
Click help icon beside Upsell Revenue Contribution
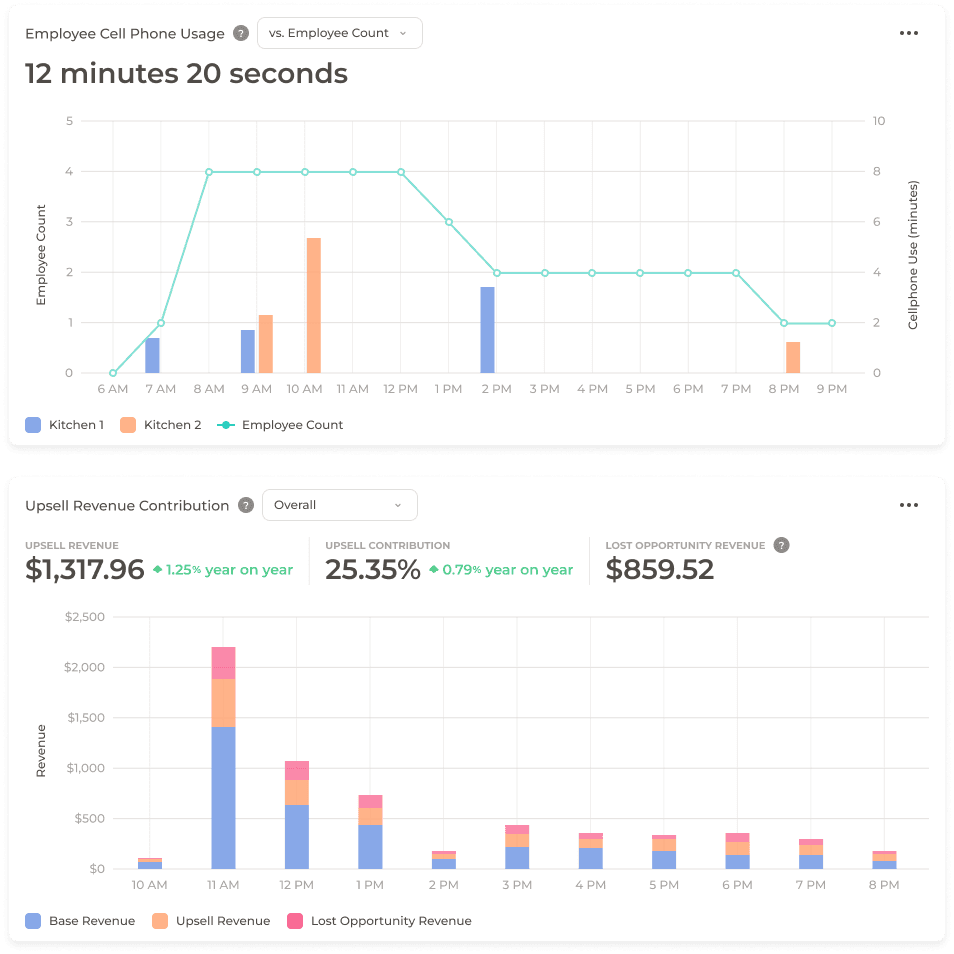click(246, 505)
